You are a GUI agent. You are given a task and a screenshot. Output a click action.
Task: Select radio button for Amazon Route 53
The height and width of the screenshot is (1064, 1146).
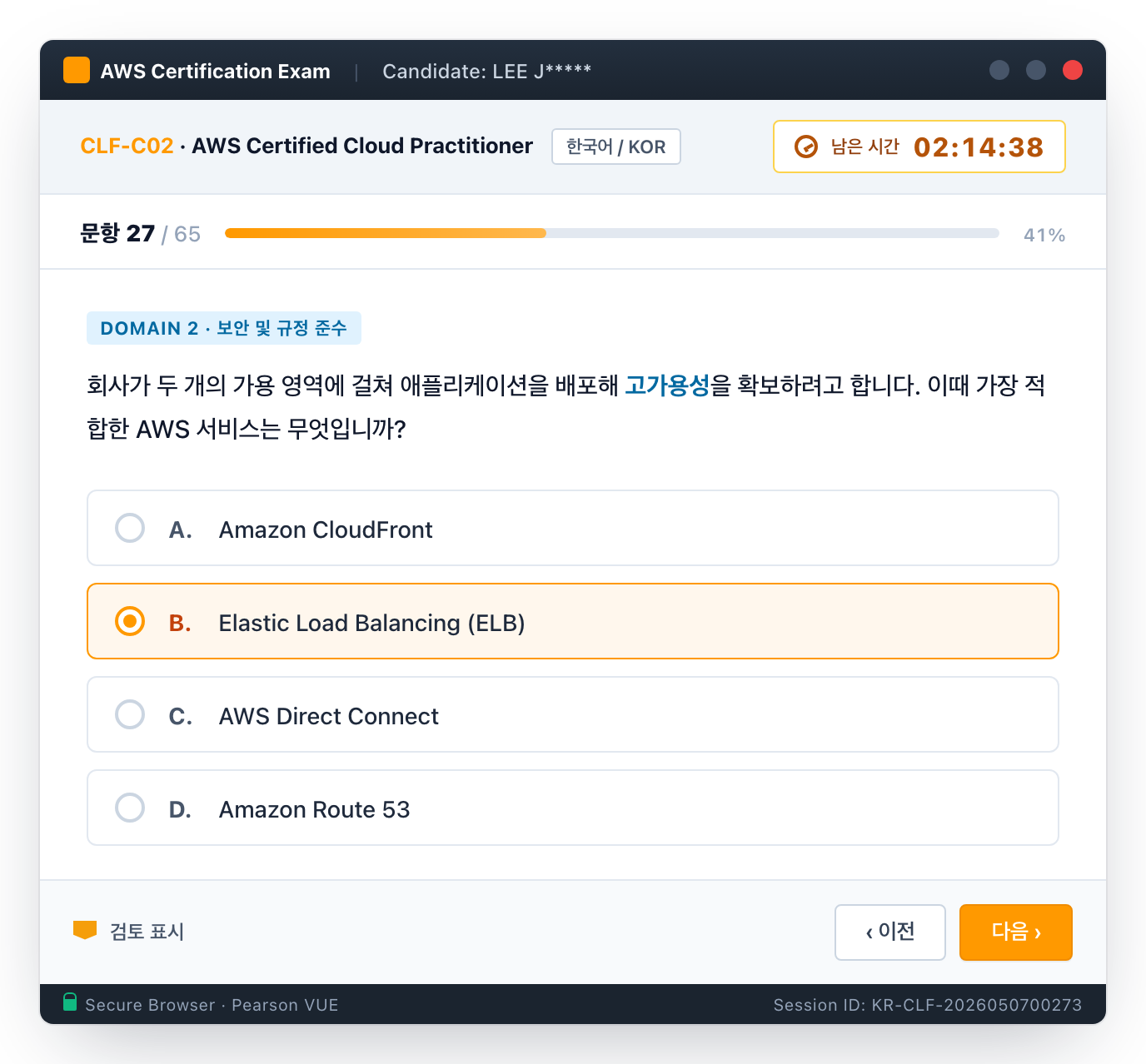pos(130,808)
